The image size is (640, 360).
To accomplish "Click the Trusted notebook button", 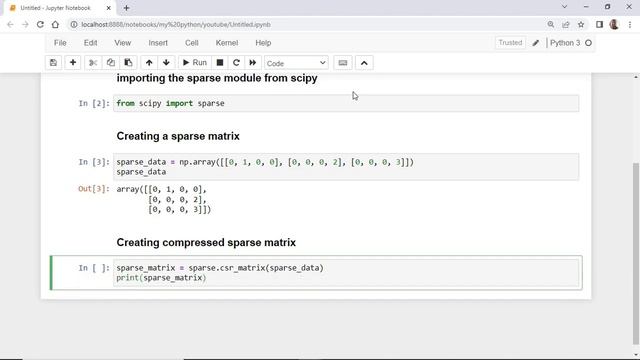I will coord(510,43).
